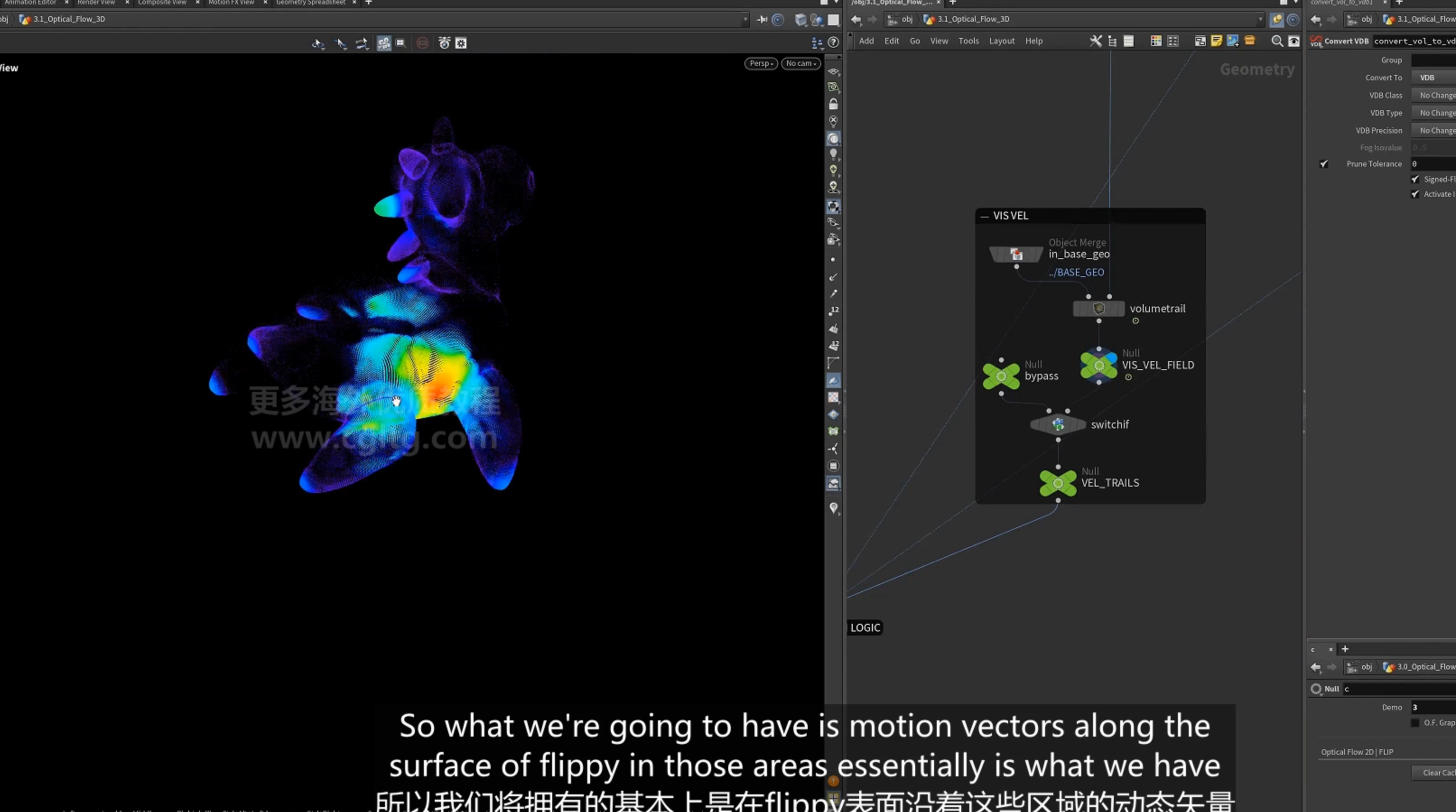
Task: Click the VEL_TRAILS null node icon
Action: (1058, 483)
